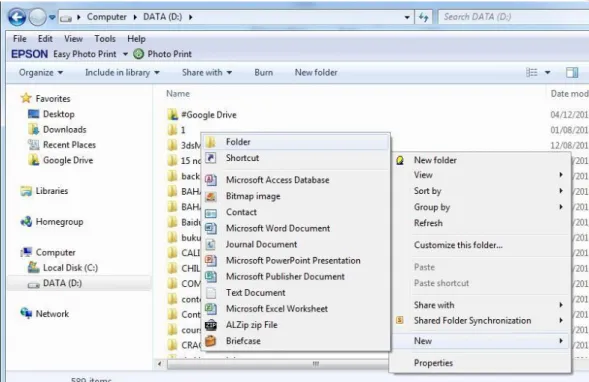
Task: Click Computer in the address path
Action: click(x=107, y=17)
